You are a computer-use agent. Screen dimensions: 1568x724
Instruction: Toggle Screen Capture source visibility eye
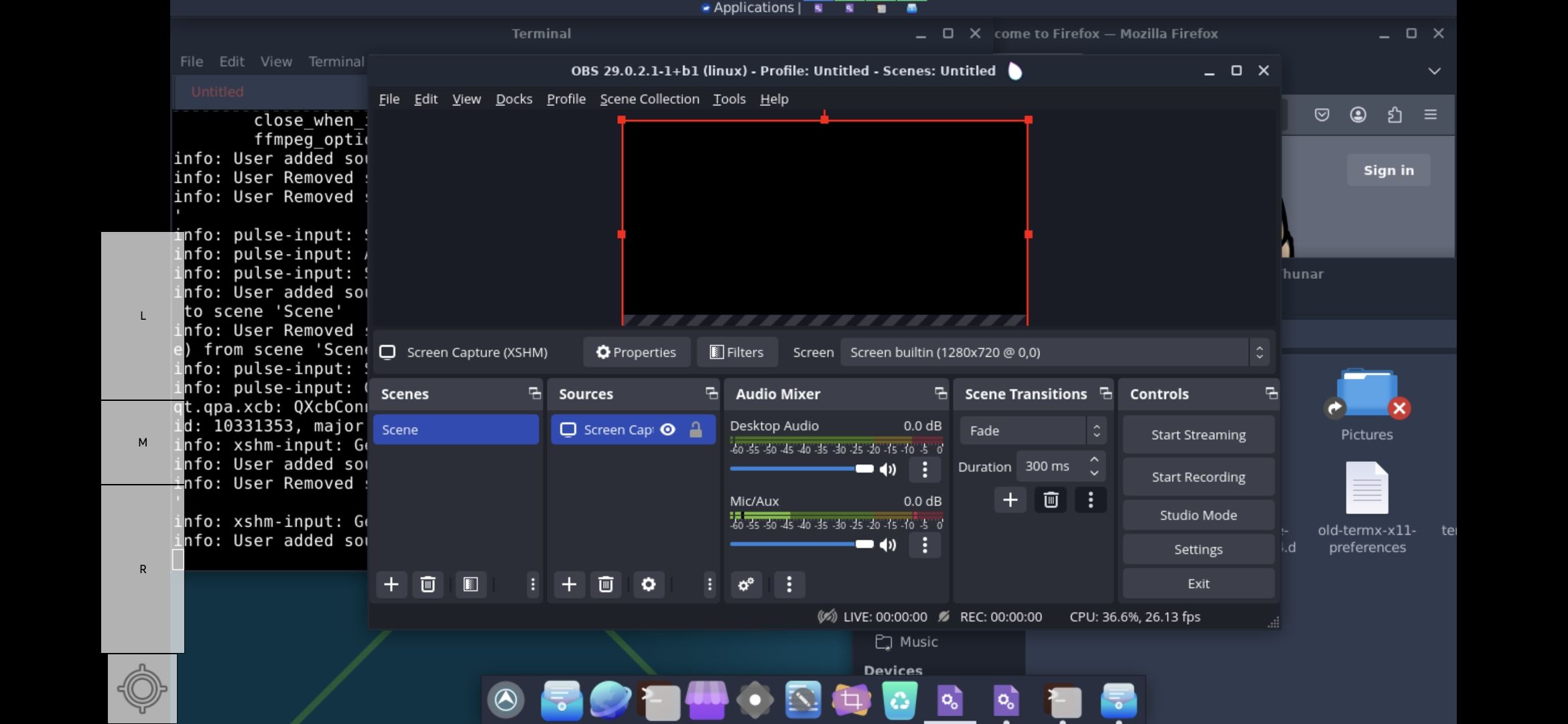668,430
